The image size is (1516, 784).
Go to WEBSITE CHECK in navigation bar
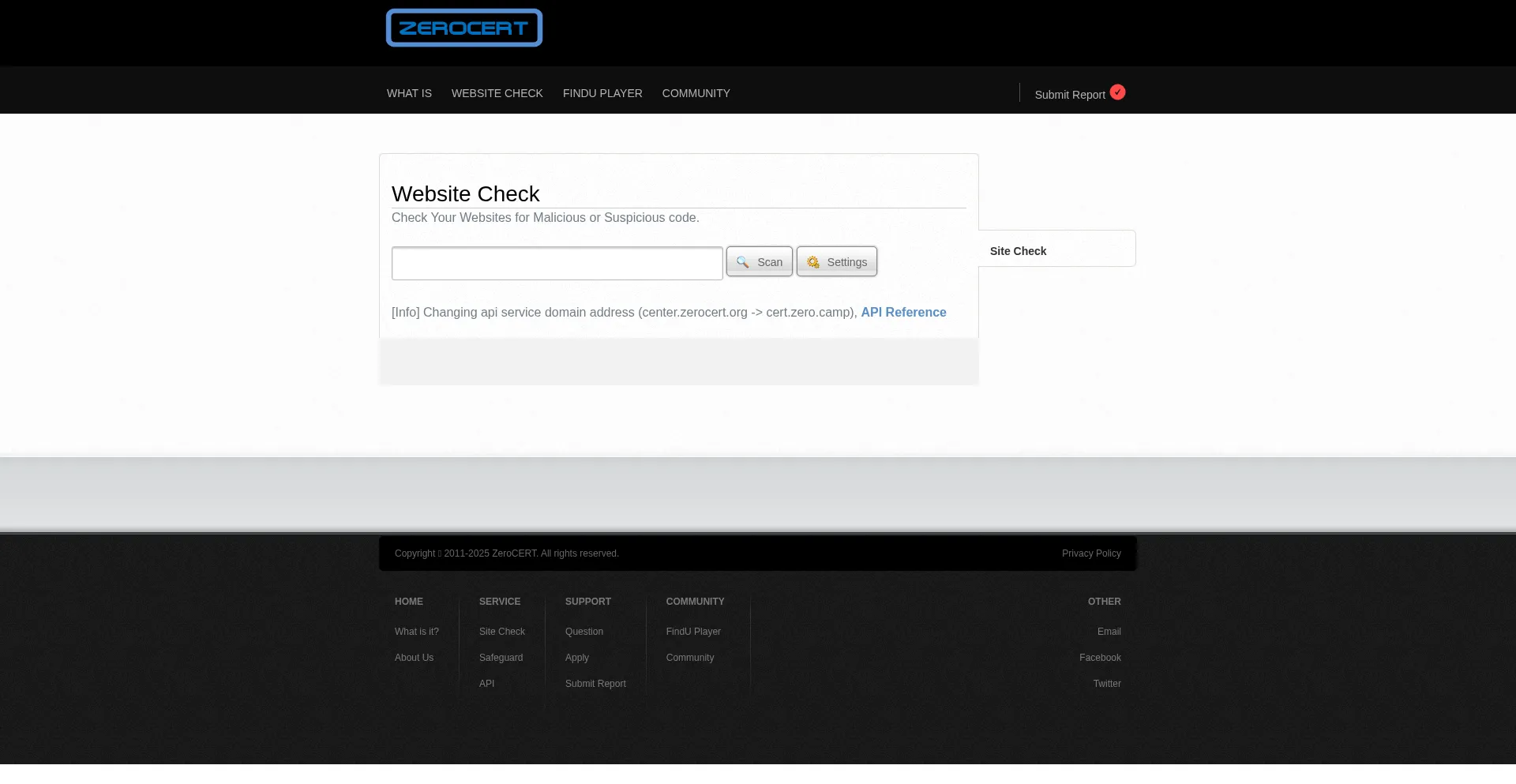tap(497, 93)
